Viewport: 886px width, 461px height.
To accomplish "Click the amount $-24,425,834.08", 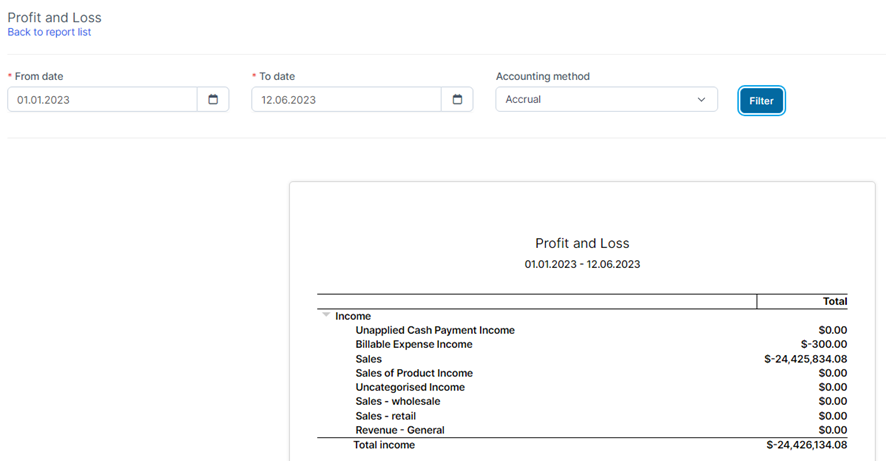I will click(x=805, y=359).
